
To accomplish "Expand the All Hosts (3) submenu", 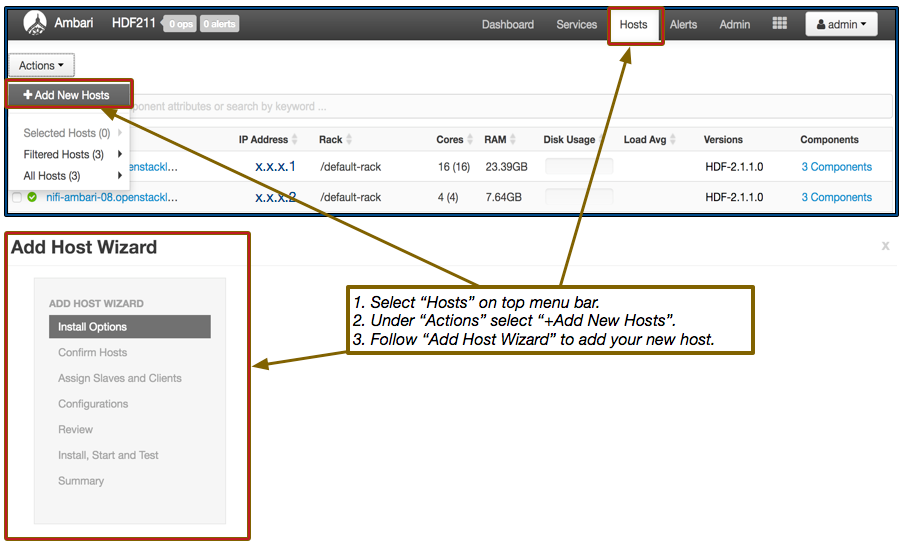I will (x=69, y=176).
